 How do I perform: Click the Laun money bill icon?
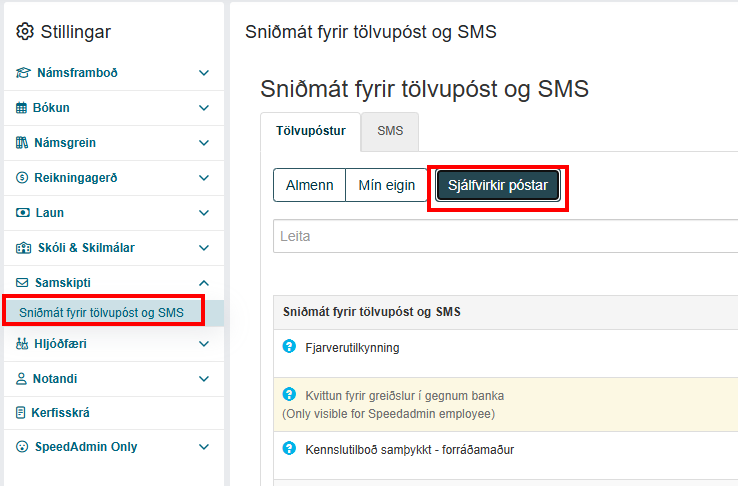(23, 213)
